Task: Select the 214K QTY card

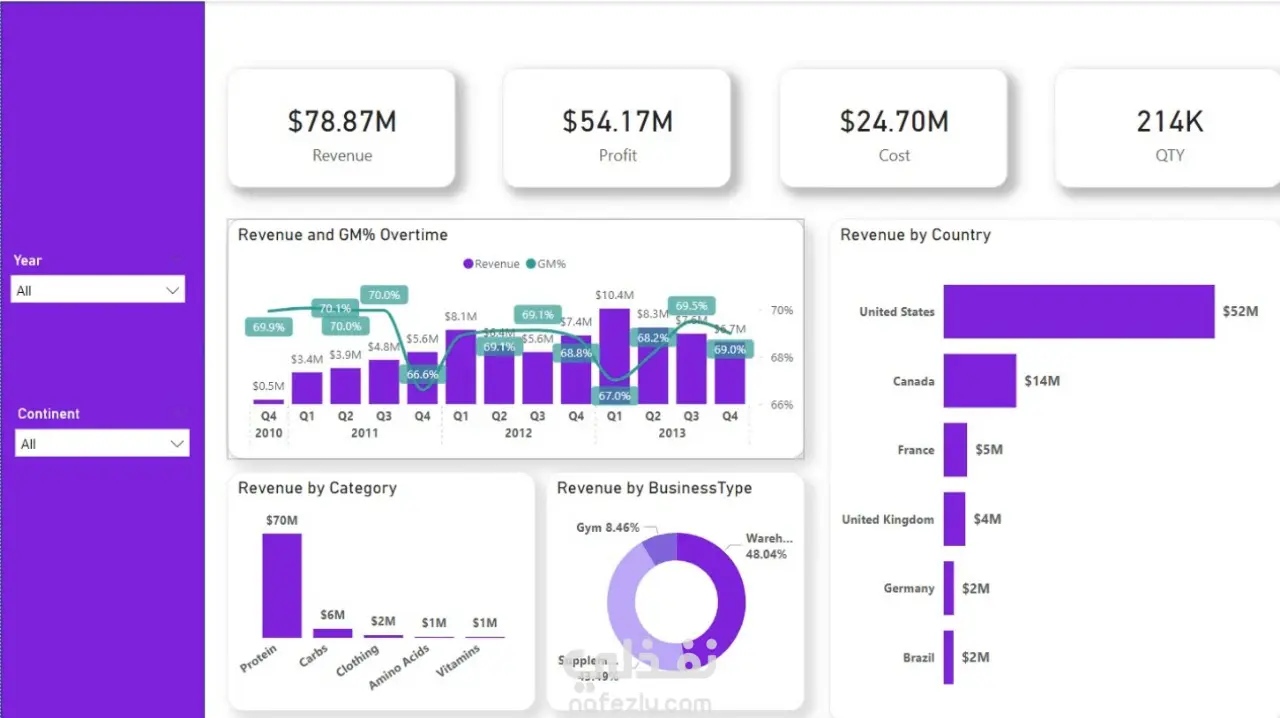Action: (x=1168, y=128)
